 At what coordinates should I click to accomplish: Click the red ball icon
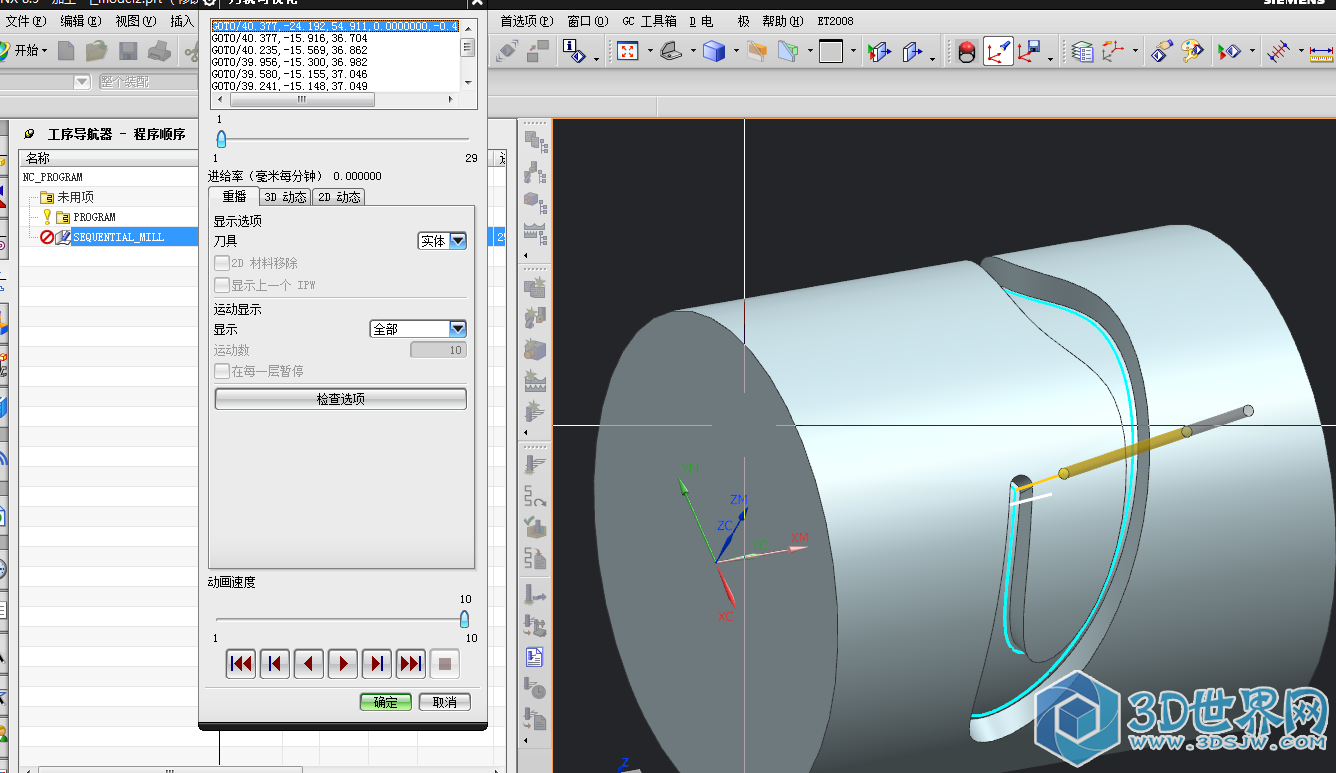pyautogui.click(x=967, y=51)
